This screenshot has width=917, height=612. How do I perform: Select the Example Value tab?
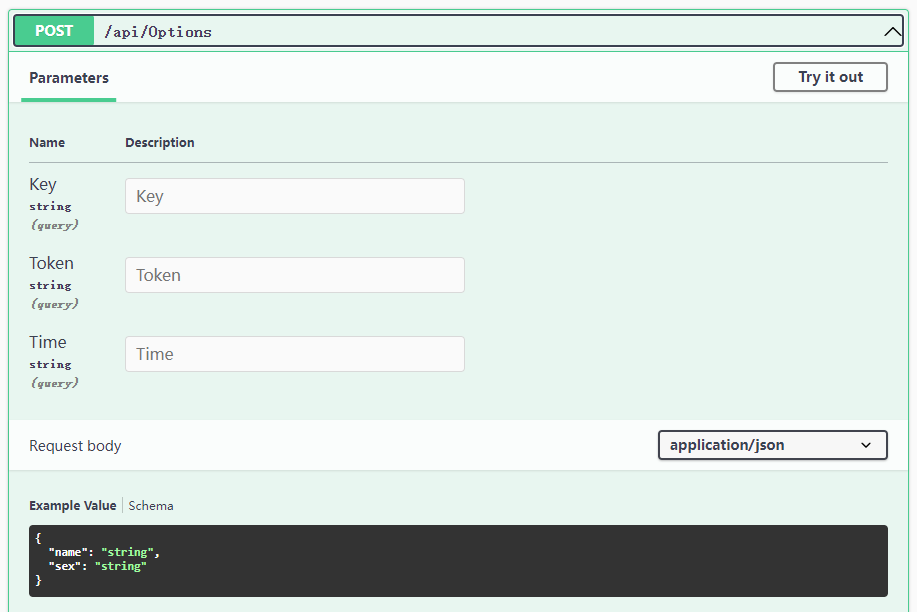tap(72, 506)
